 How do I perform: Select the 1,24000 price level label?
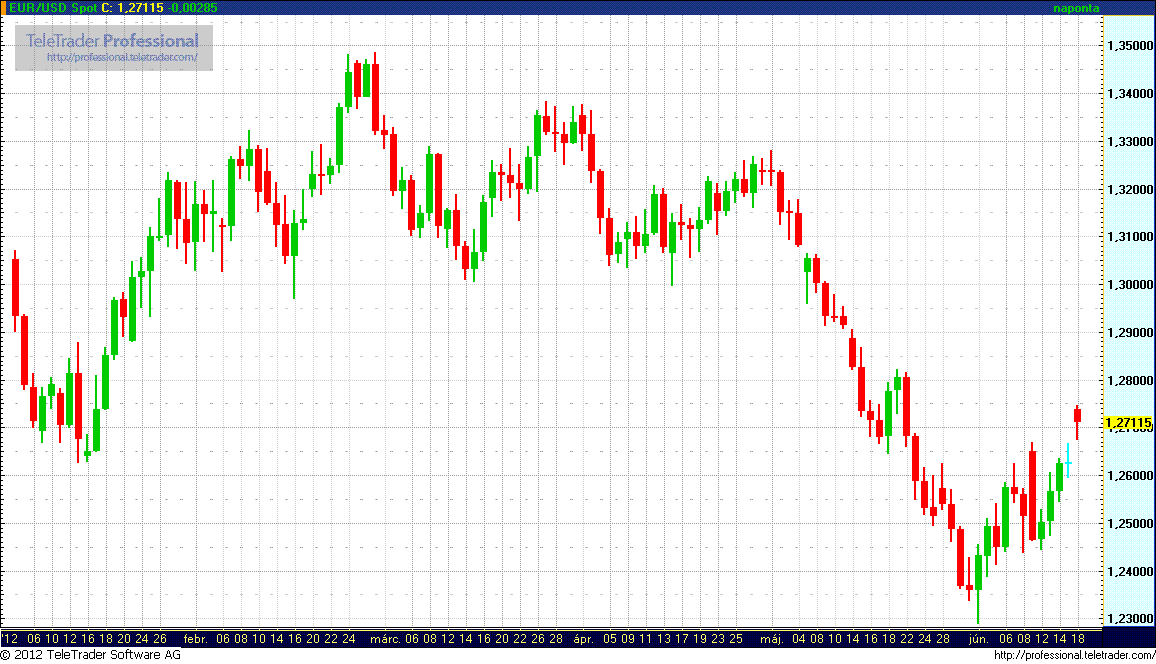[1129, 571]
